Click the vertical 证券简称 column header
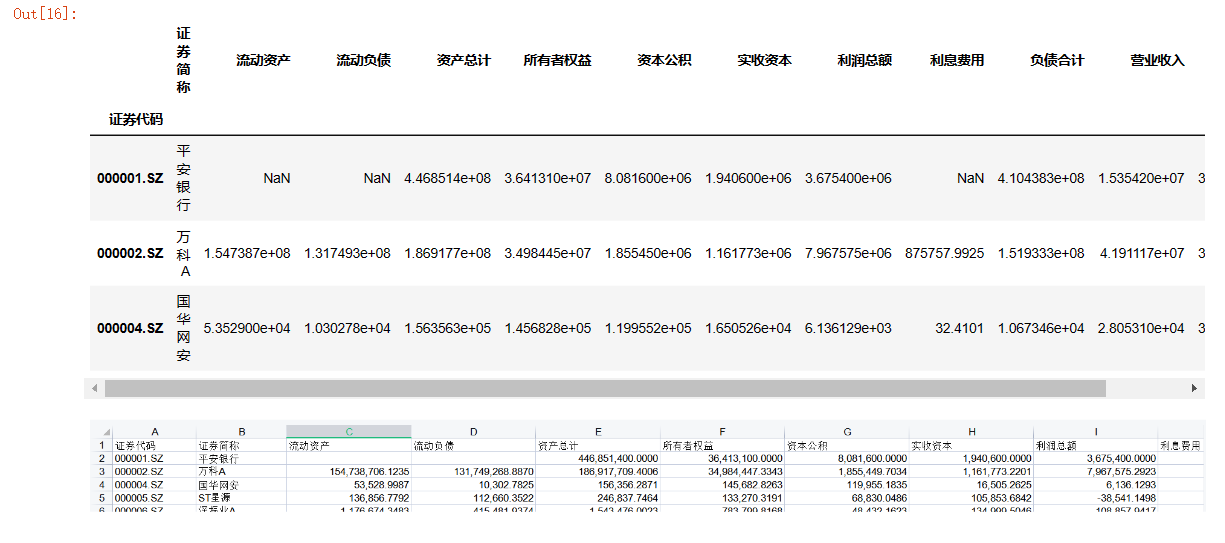 pyautogui.click(x=183, y=60)
